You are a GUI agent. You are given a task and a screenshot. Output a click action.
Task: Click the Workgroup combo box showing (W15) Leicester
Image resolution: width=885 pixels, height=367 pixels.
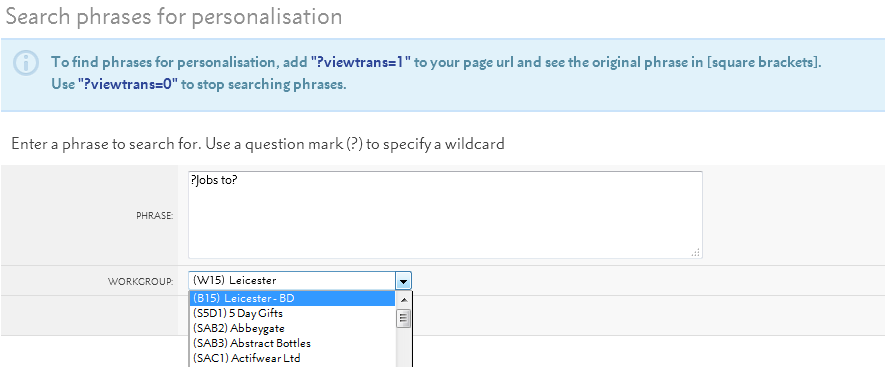tap(300, 281)
